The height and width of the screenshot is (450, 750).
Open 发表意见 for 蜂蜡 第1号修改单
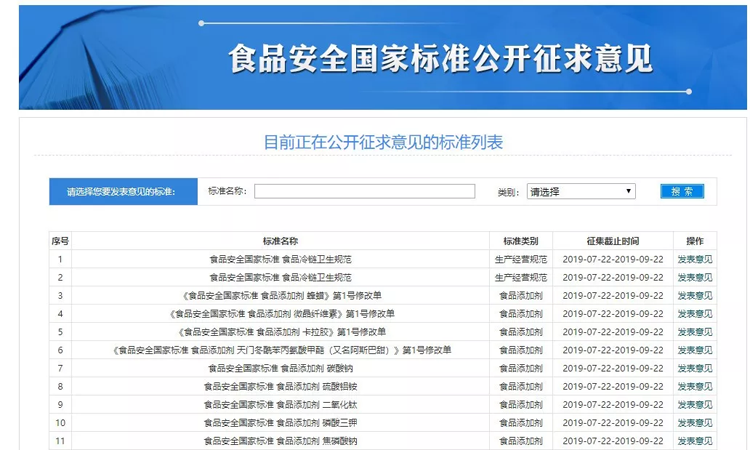(x=695, y=295)
